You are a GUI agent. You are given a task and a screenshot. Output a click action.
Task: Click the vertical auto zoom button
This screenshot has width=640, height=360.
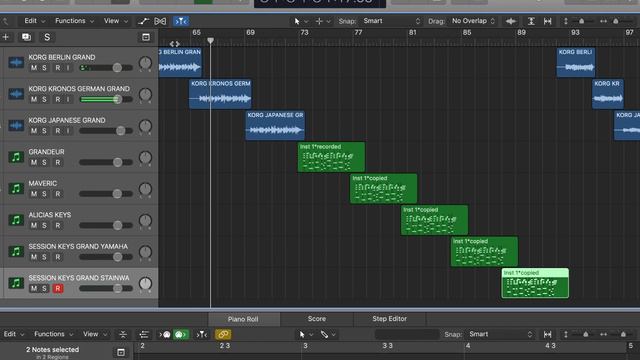(531, 21)
